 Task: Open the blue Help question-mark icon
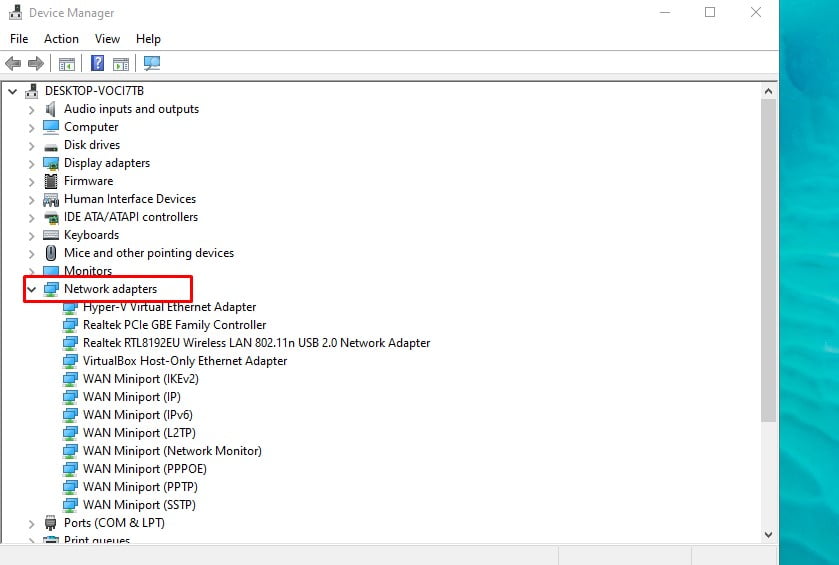coord(97,63)
